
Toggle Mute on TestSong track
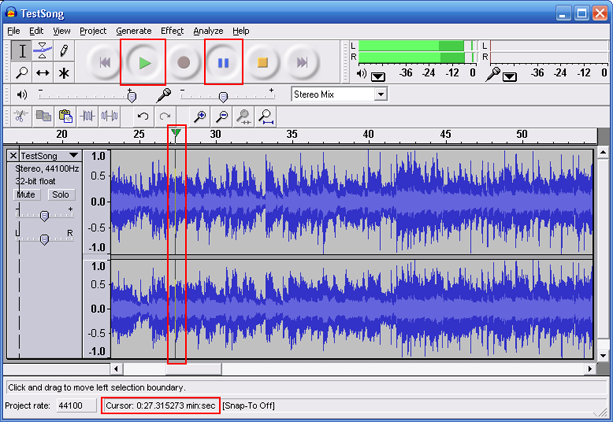pyautogui.click(x=26, y=194)
